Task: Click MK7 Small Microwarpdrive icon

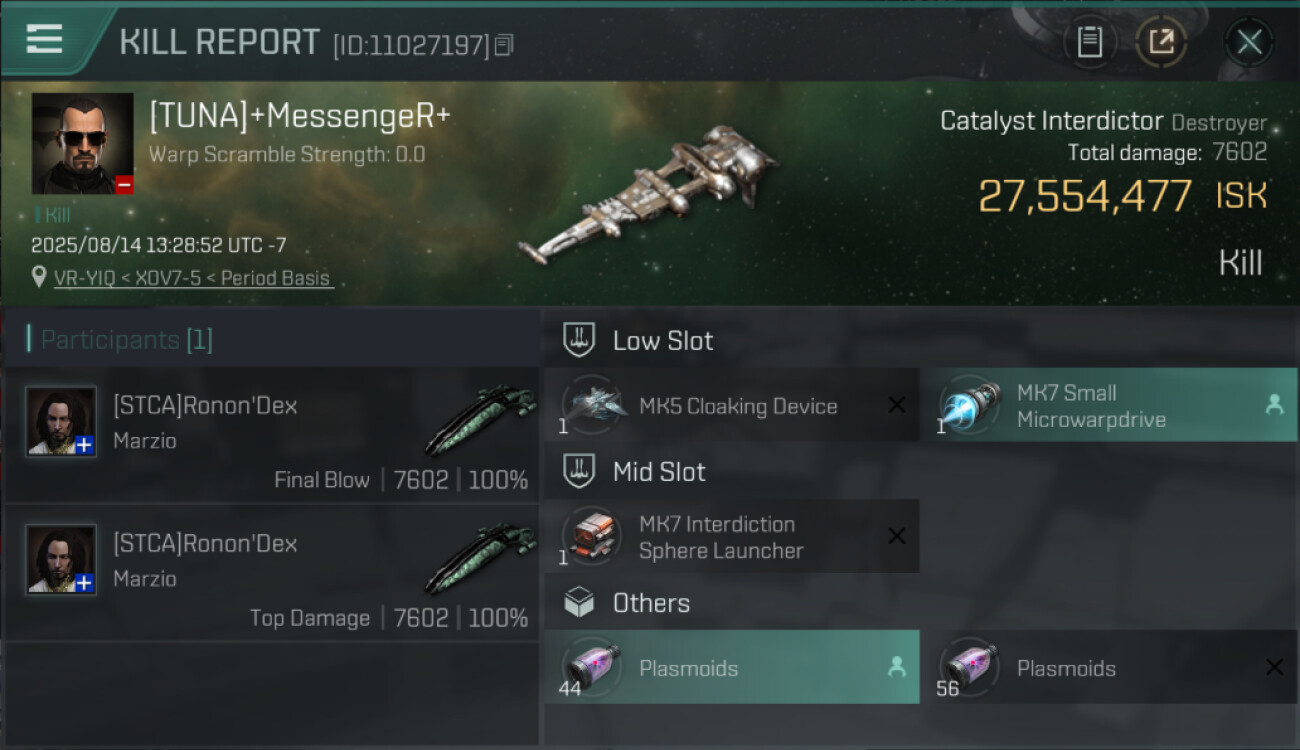Action: [x=970, y=405]
